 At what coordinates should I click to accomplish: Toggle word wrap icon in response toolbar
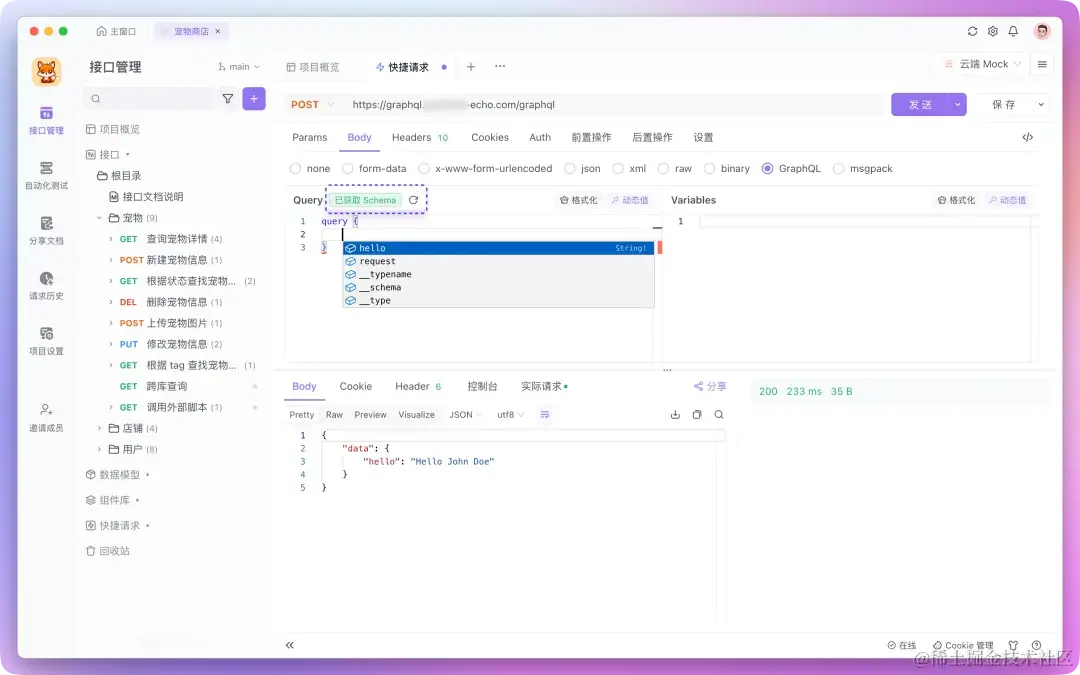click(x=545, y=415)
